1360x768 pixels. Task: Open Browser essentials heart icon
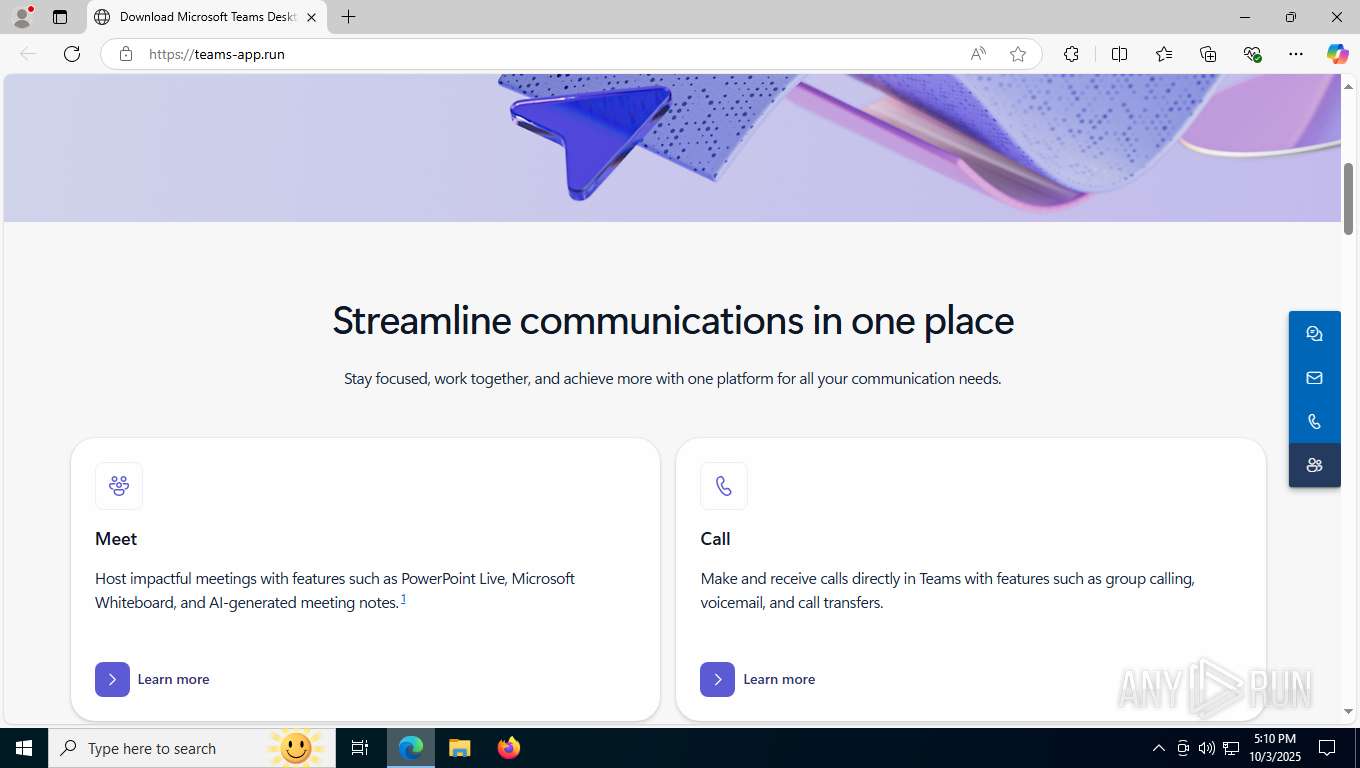point(1252,54)
